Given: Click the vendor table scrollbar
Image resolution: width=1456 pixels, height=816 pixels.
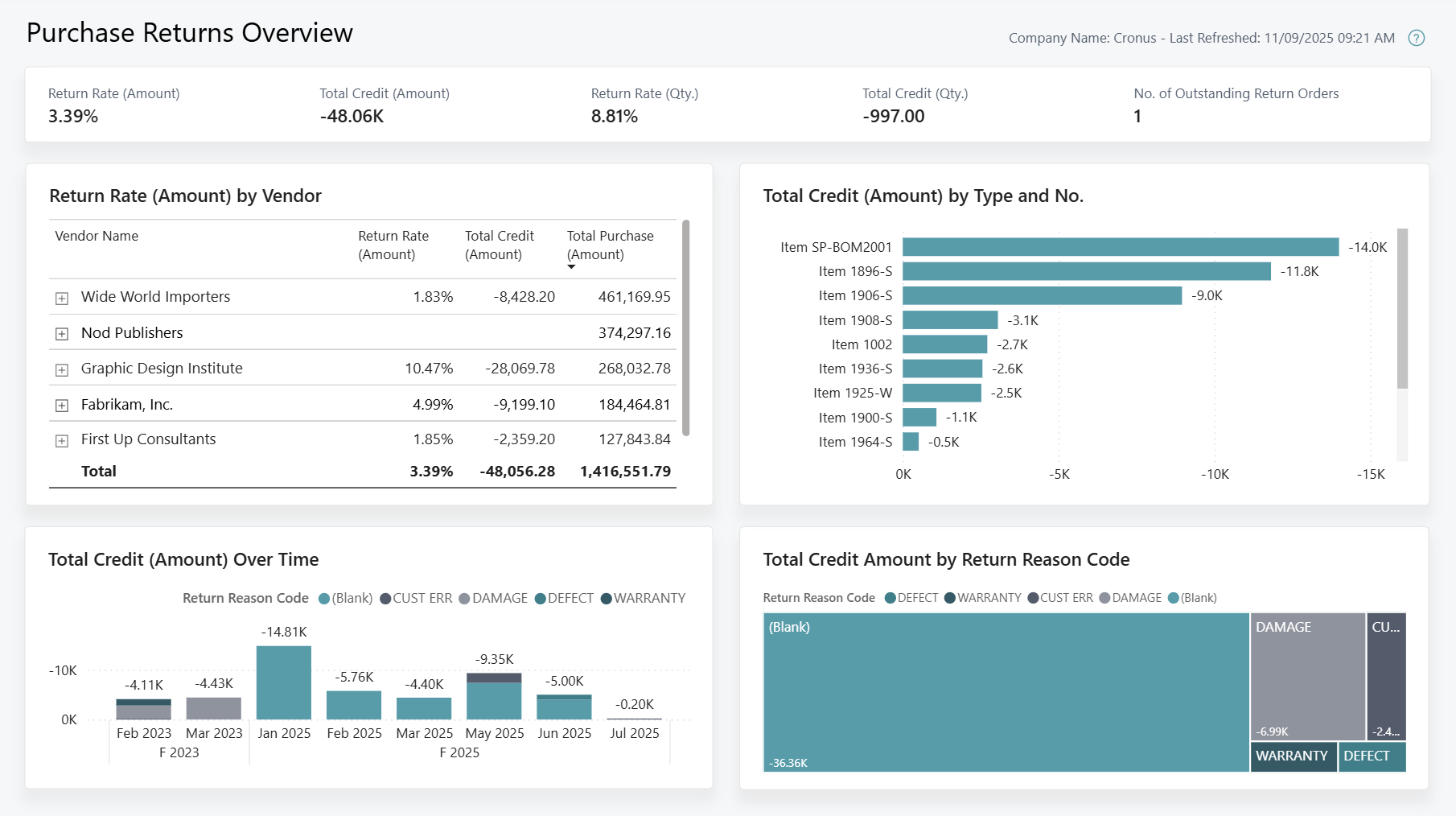Looking at the screenshot, I should [686, 330].
